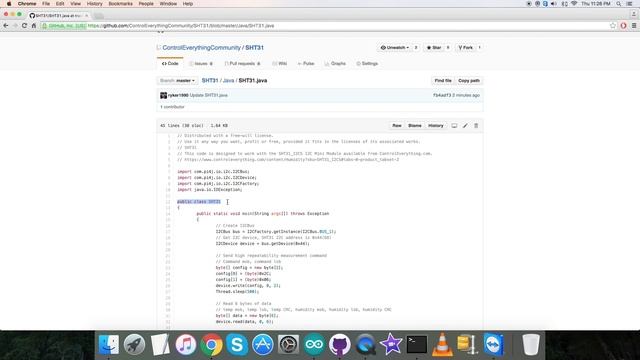Click the SHT31 breadcrumb link

[x=210, y=80]
